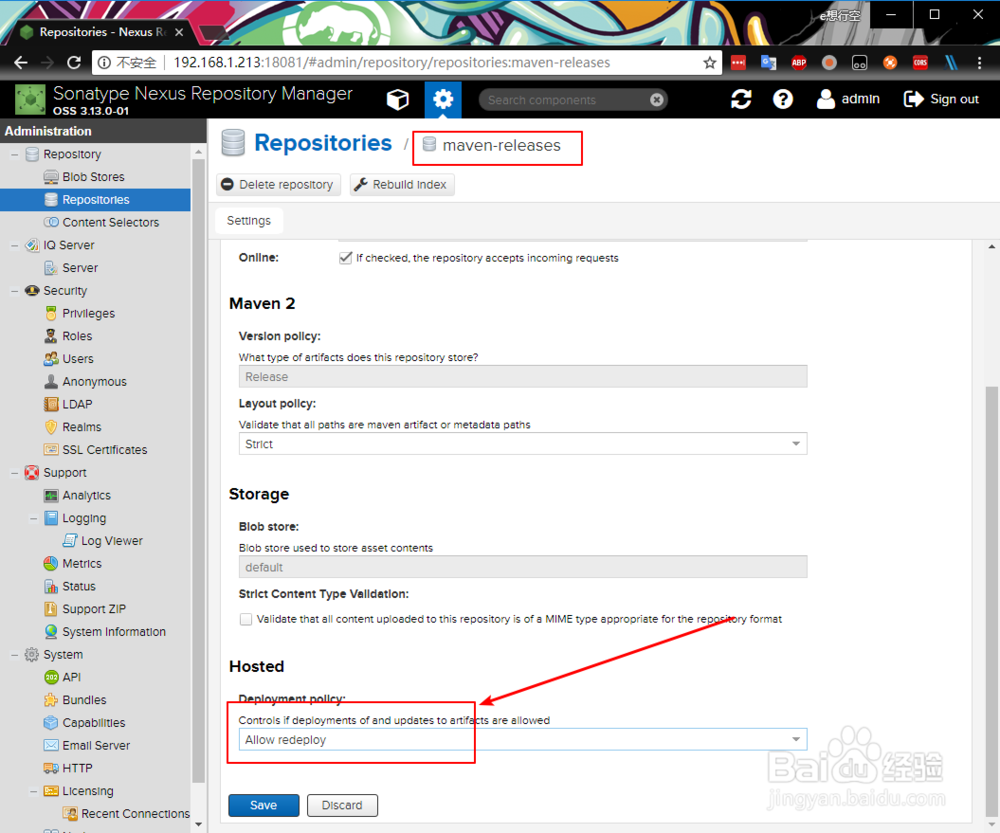Collapse the Security tree node

click(15, 290)
